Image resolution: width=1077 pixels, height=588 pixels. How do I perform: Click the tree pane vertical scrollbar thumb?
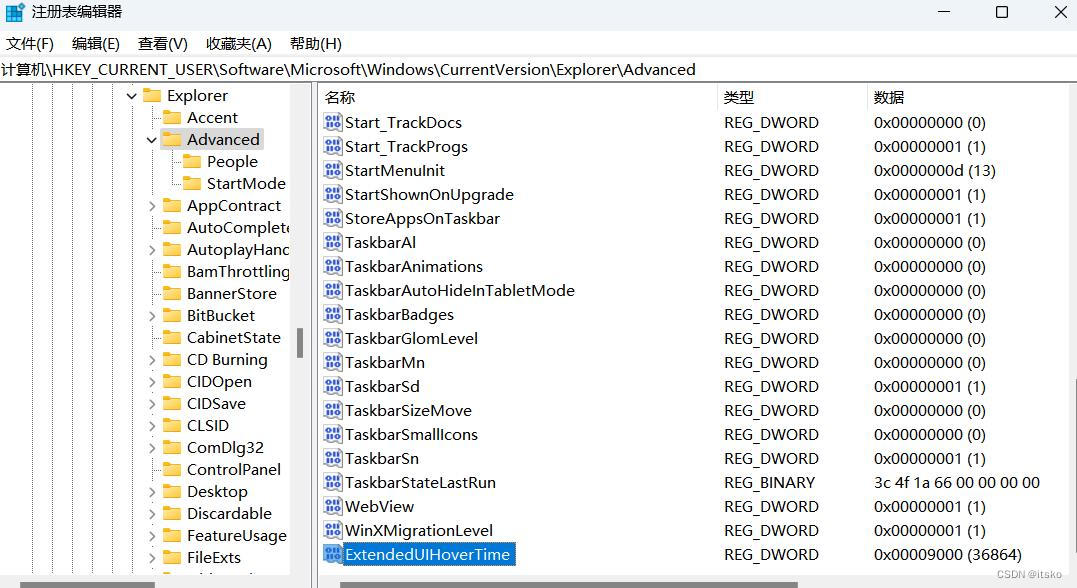point(300,343)
